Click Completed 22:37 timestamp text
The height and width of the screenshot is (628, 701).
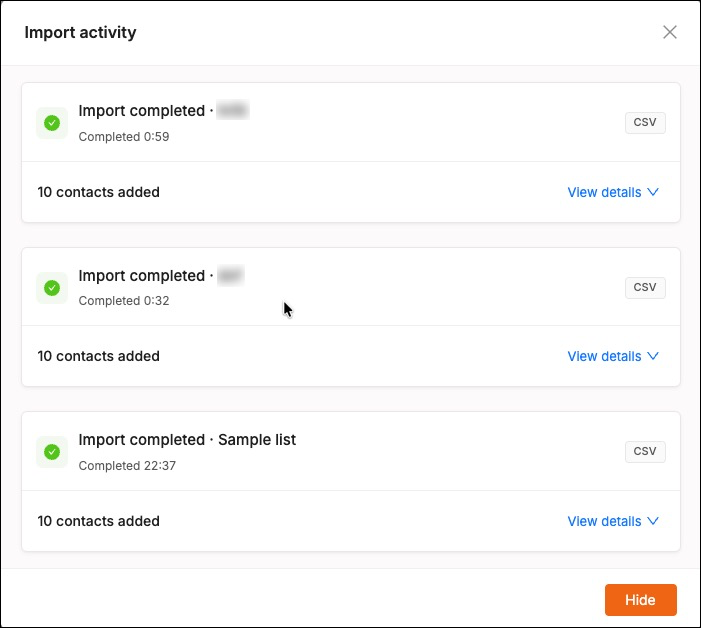point(127,466)
